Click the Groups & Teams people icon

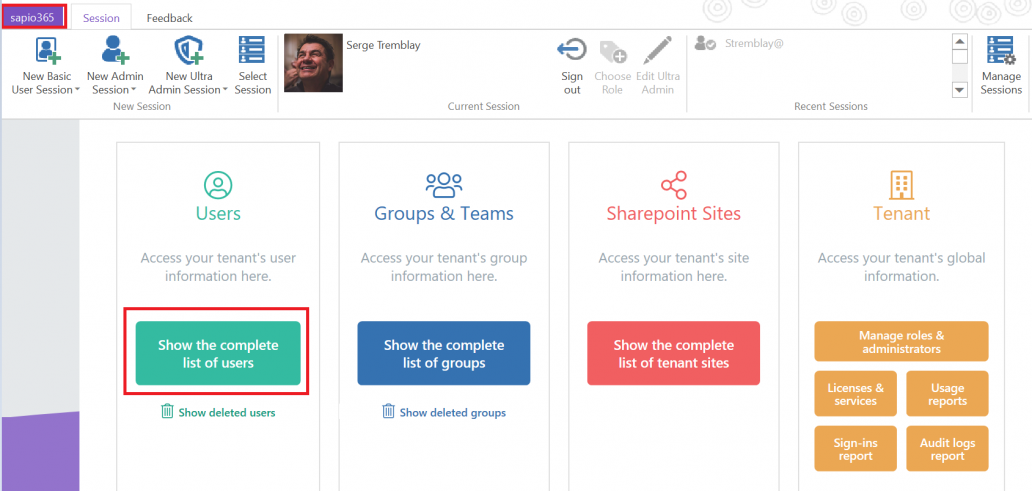click(x=444, y=185)
